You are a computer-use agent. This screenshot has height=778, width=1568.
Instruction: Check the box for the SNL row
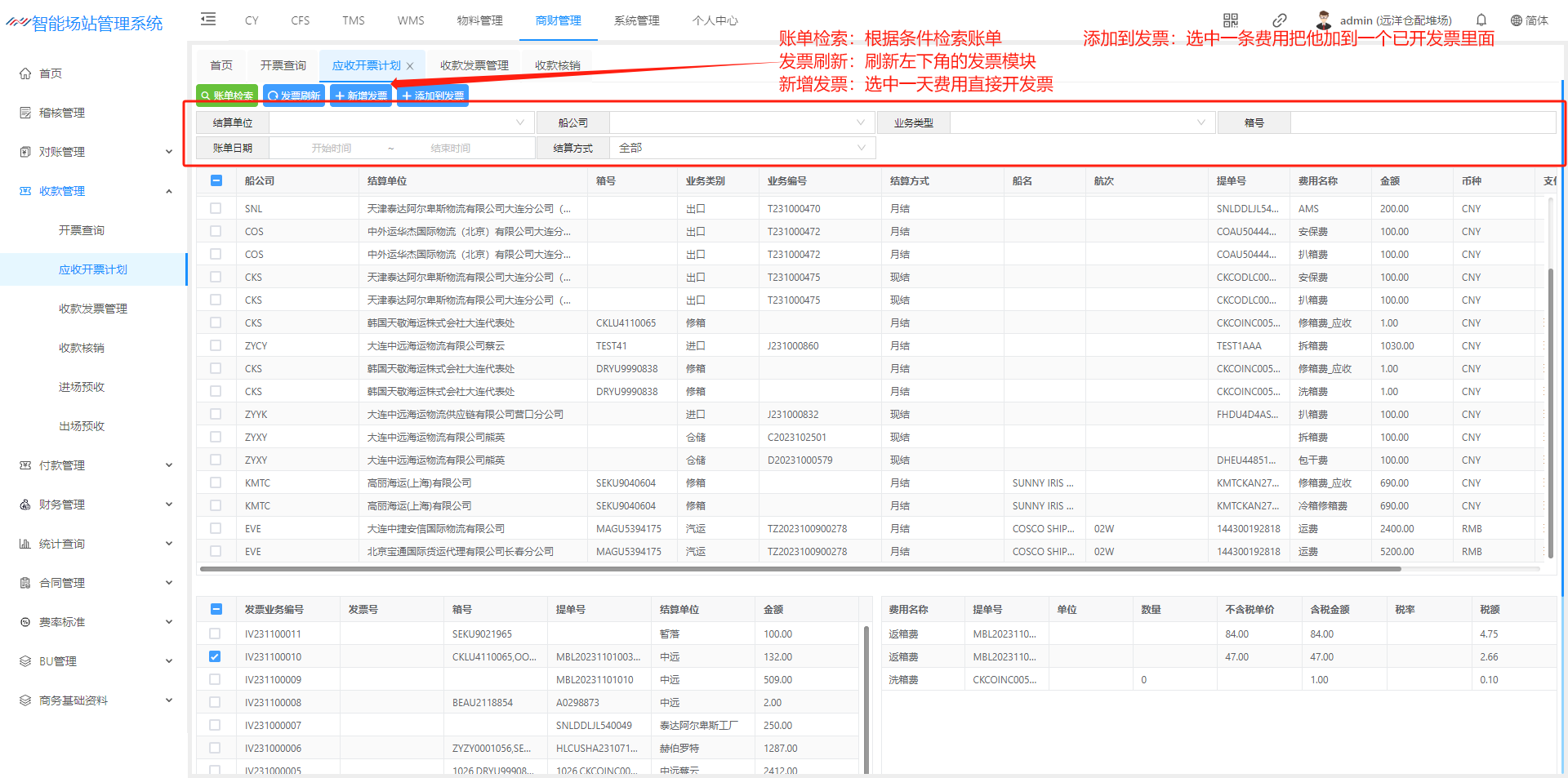point(216,208)
